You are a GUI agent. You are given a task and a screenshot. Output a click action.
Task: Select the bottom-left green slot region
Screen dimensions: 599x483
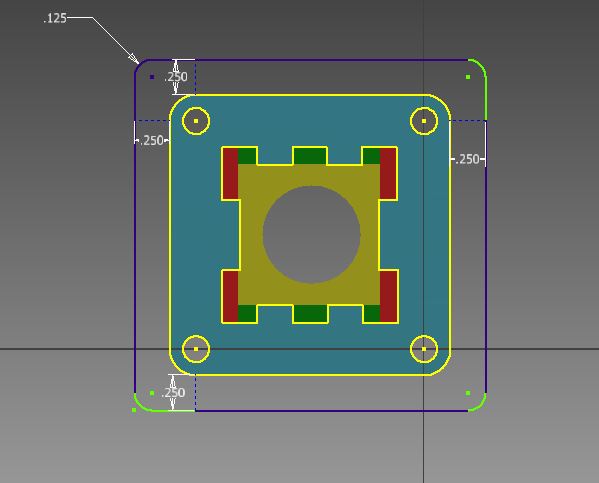pos(247,314)
